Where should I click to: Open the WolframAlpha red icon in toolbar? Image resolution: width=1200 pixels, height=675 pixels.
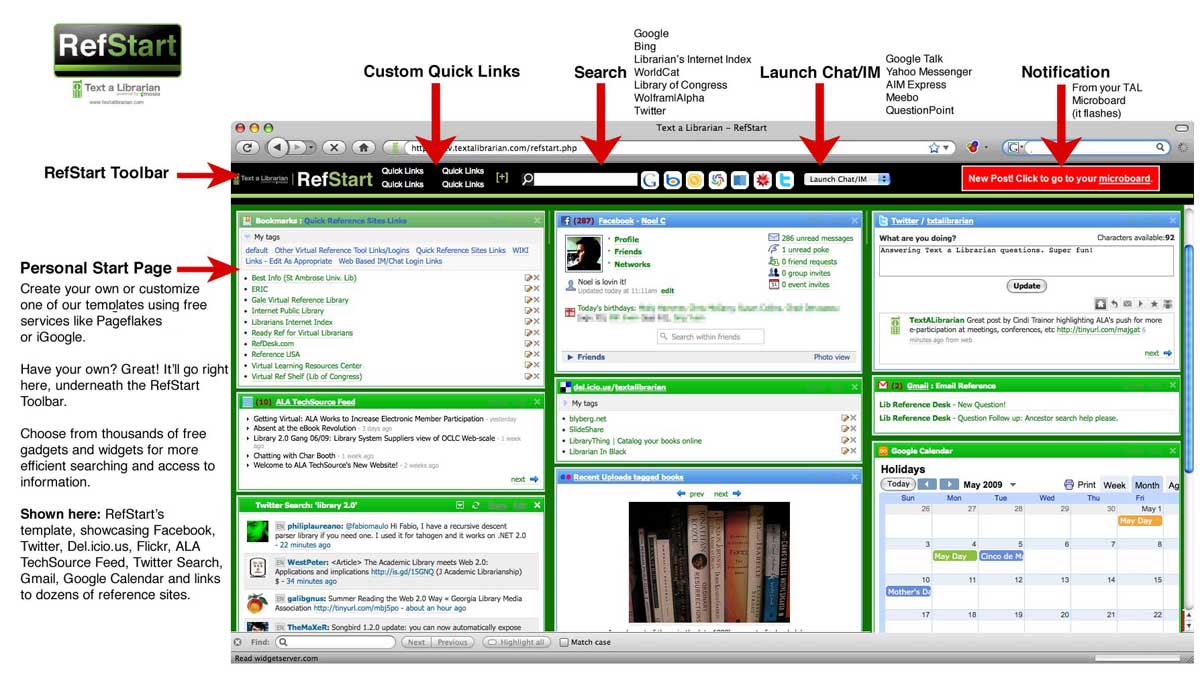point(763,180)
